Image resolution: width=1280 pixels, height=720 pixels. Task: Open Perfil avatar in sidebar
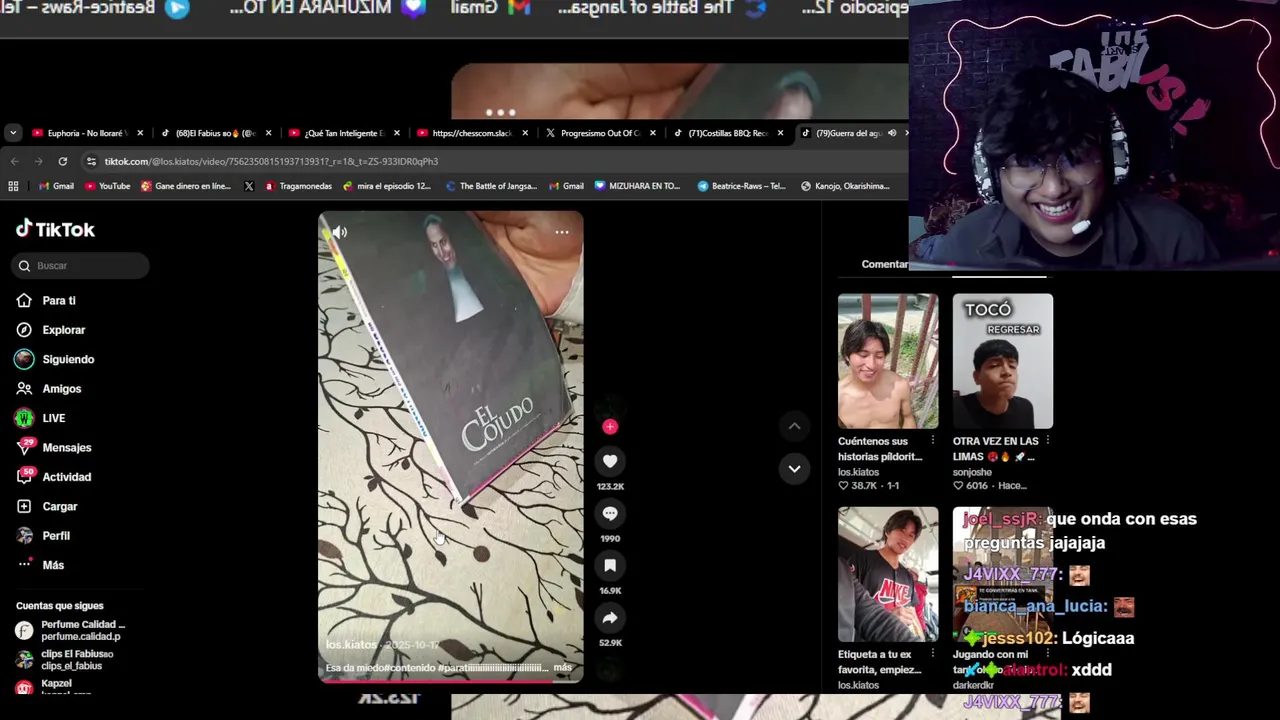pos(24,536)
